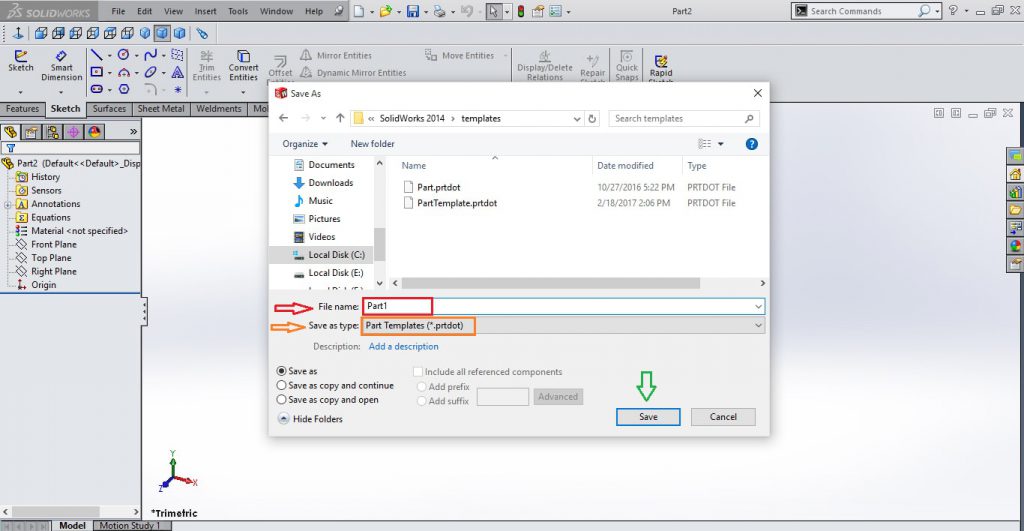This screenshot has width=1024, height=531.
Task: Select the Polygon sketch tool
Action: click(123, 89)
